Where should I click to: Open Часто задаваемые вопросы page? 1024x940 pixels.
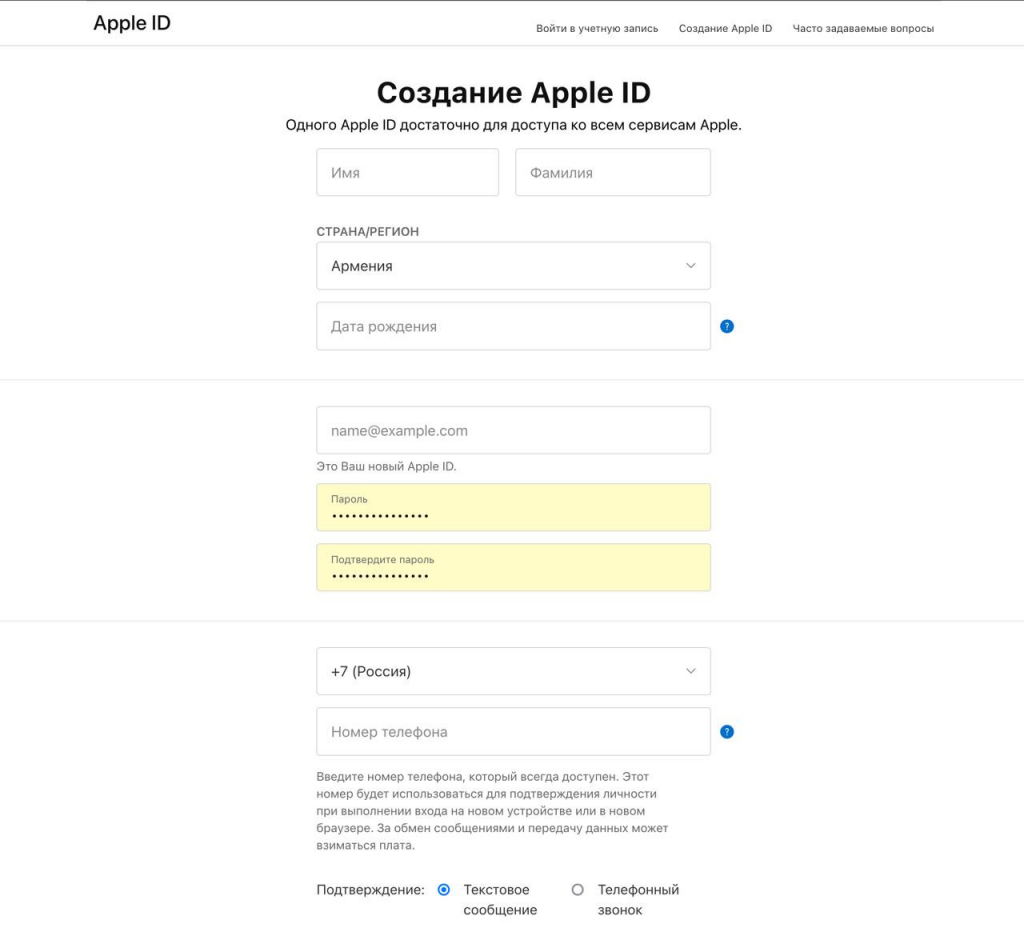pos(863,28)
